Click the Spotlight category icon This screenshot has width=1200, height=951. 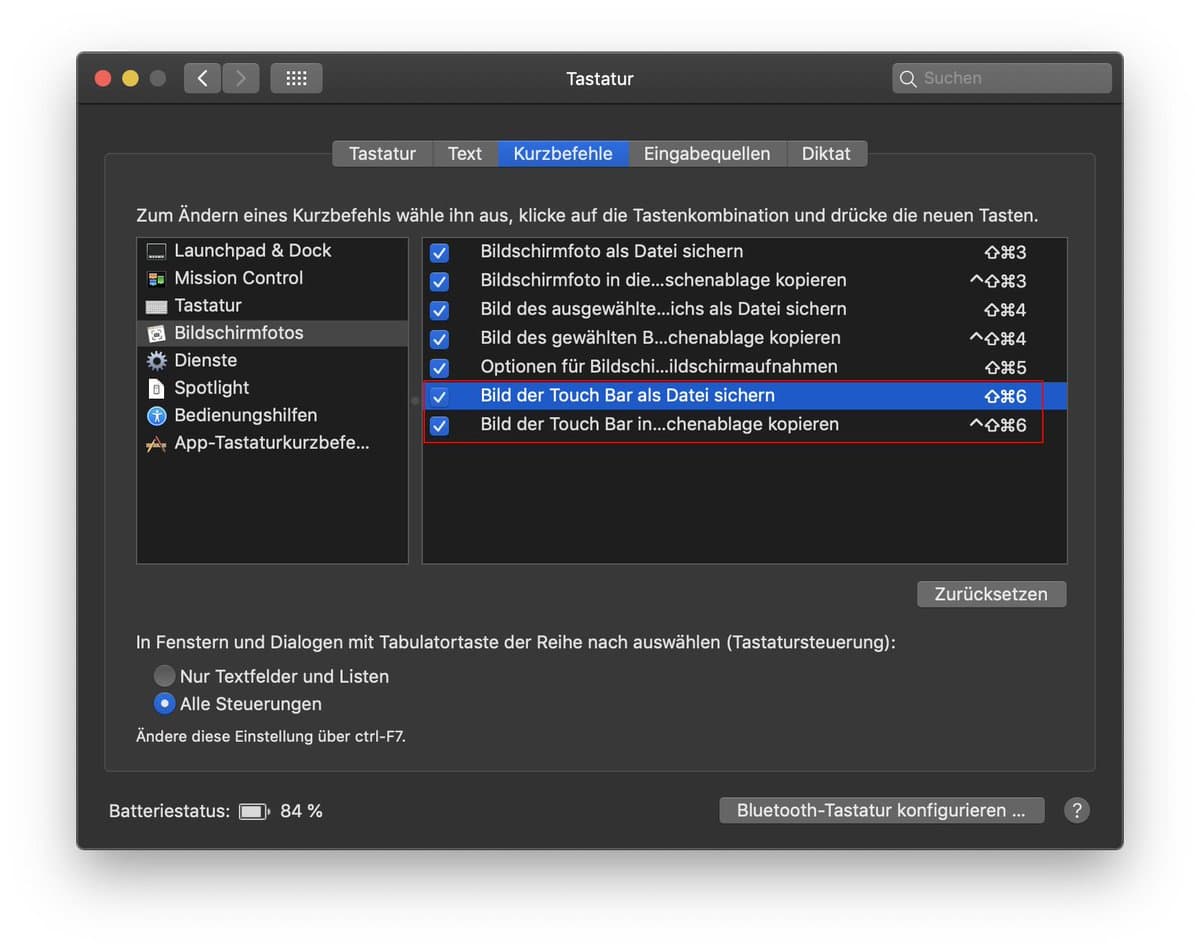coord(156,388)
